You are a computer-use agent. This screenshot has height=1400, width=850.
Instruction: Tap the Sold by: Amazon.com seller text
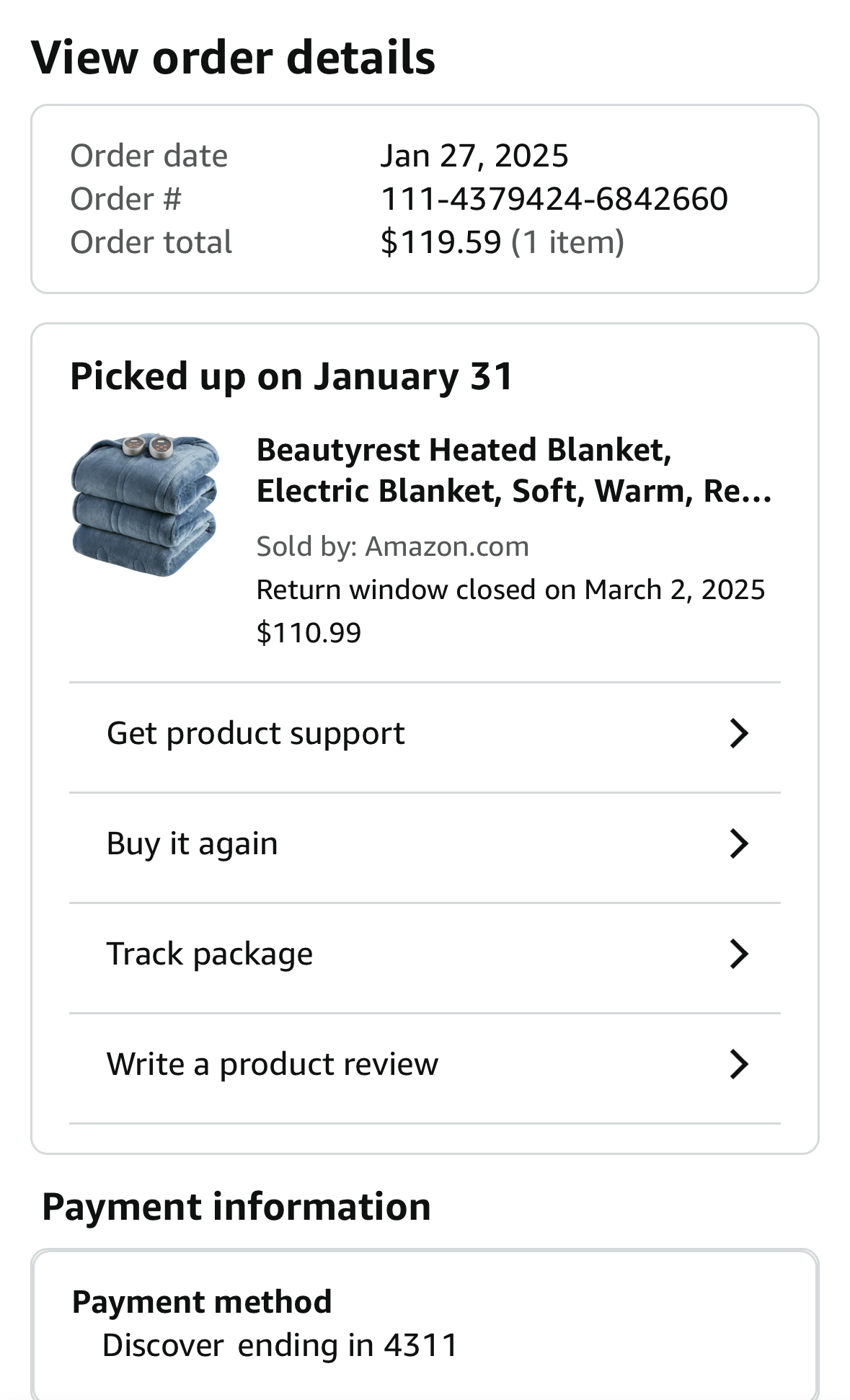click(393, 546)
